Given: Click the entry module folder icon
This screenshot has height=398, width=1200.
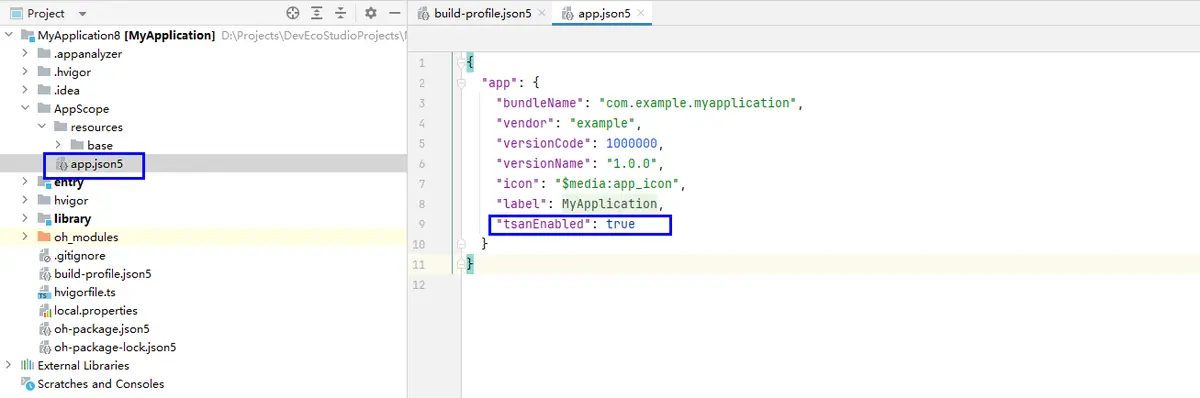Looking at the screenshot, I should click(43, 182).
